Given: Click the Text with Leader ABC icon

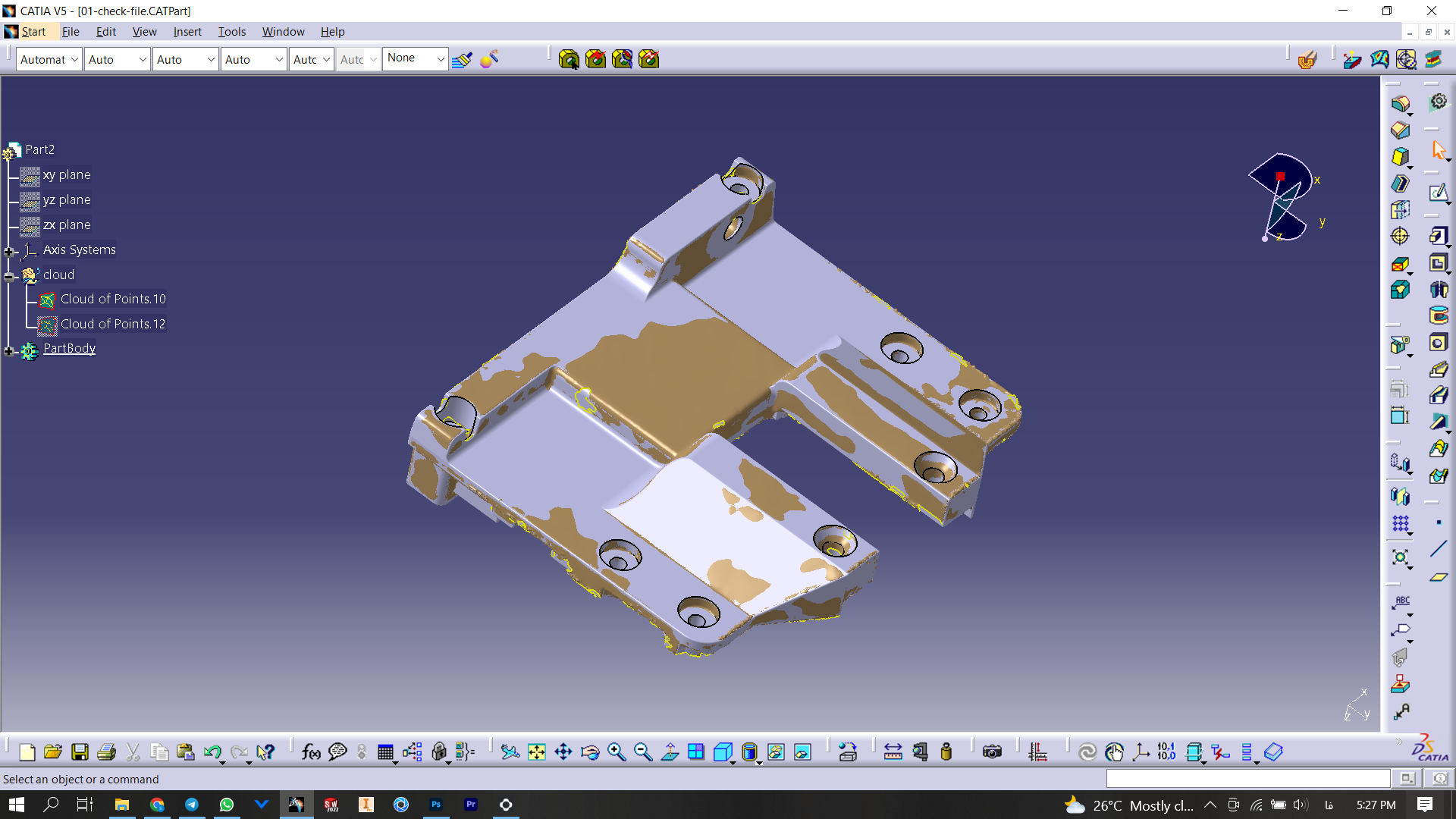Looking at the screenshot, I should click(x=1401, y=604).
